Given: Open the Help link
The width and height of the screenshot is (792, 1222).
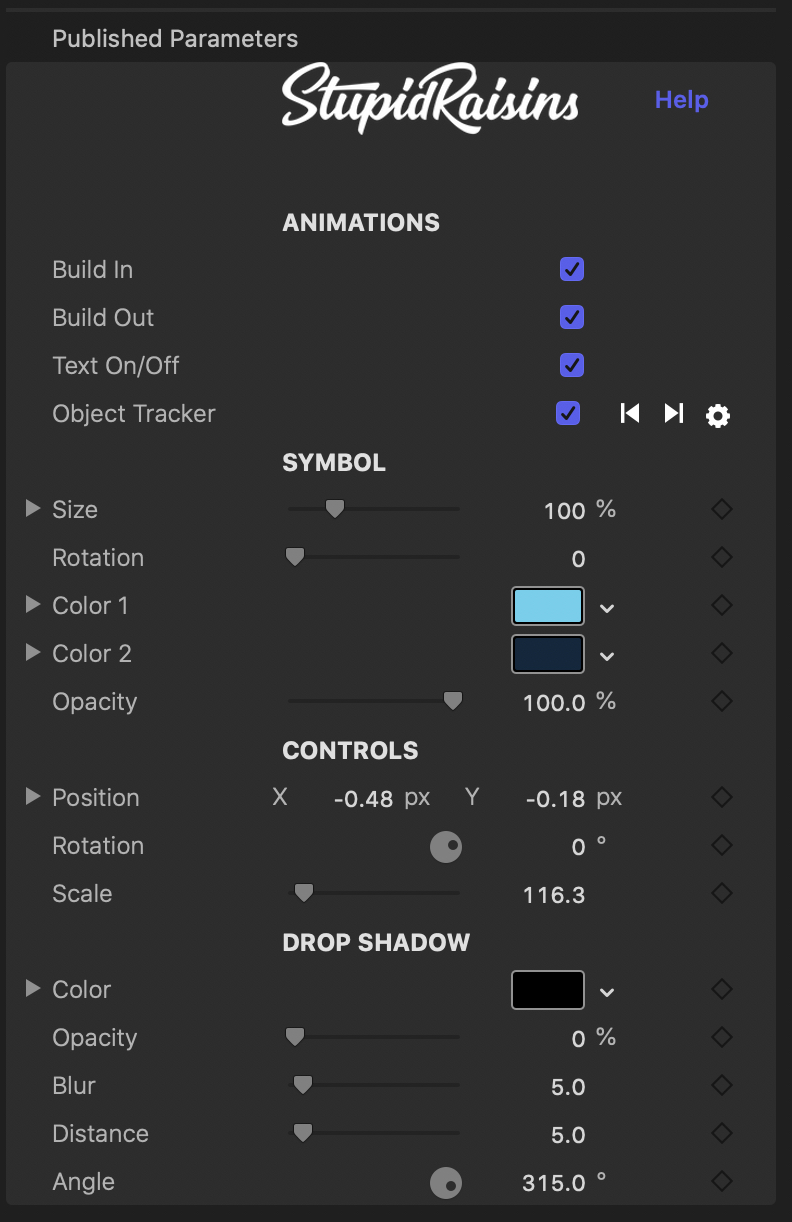Looking at the screenshot, I should click(681, 100).
